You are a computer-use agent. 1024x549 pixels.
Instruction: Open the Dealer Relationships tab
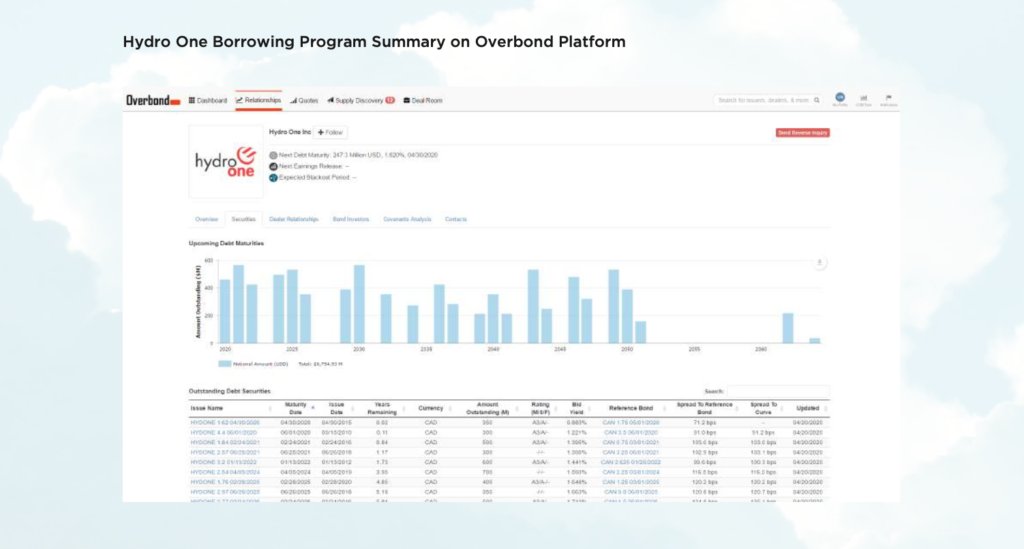point(294,219)
